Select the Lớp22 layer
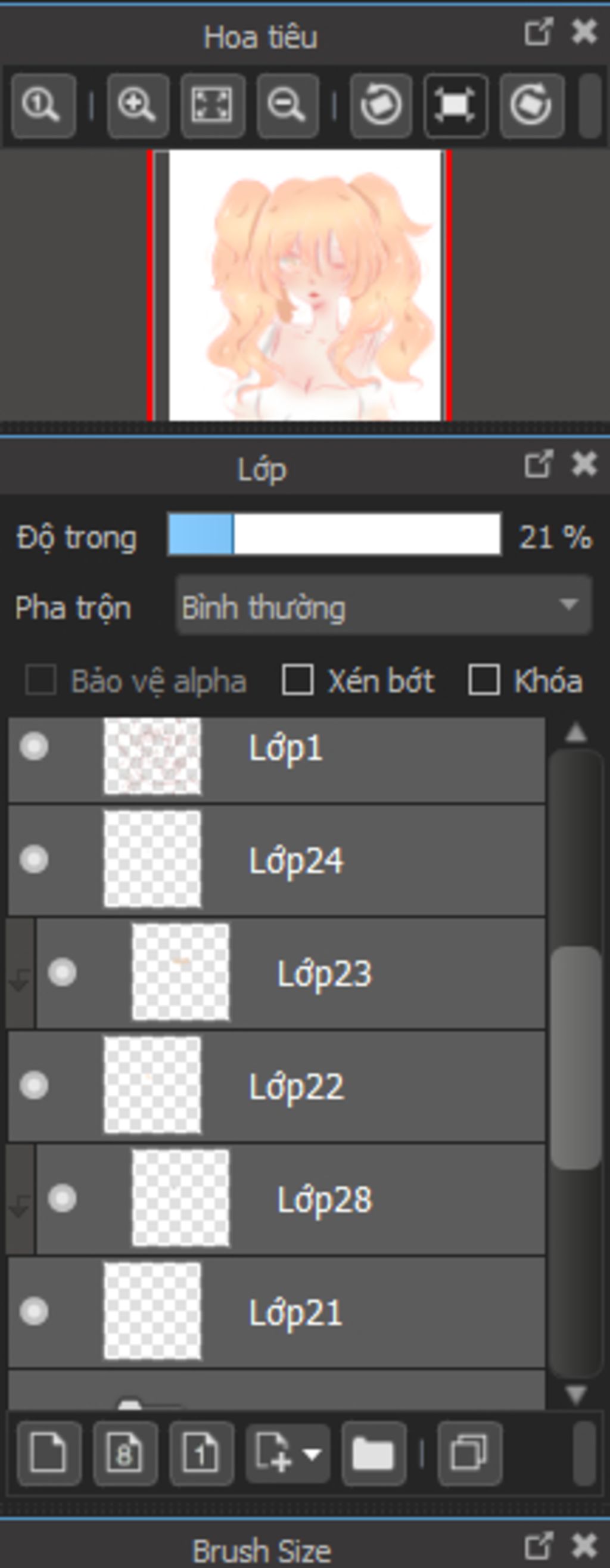 276,1086
